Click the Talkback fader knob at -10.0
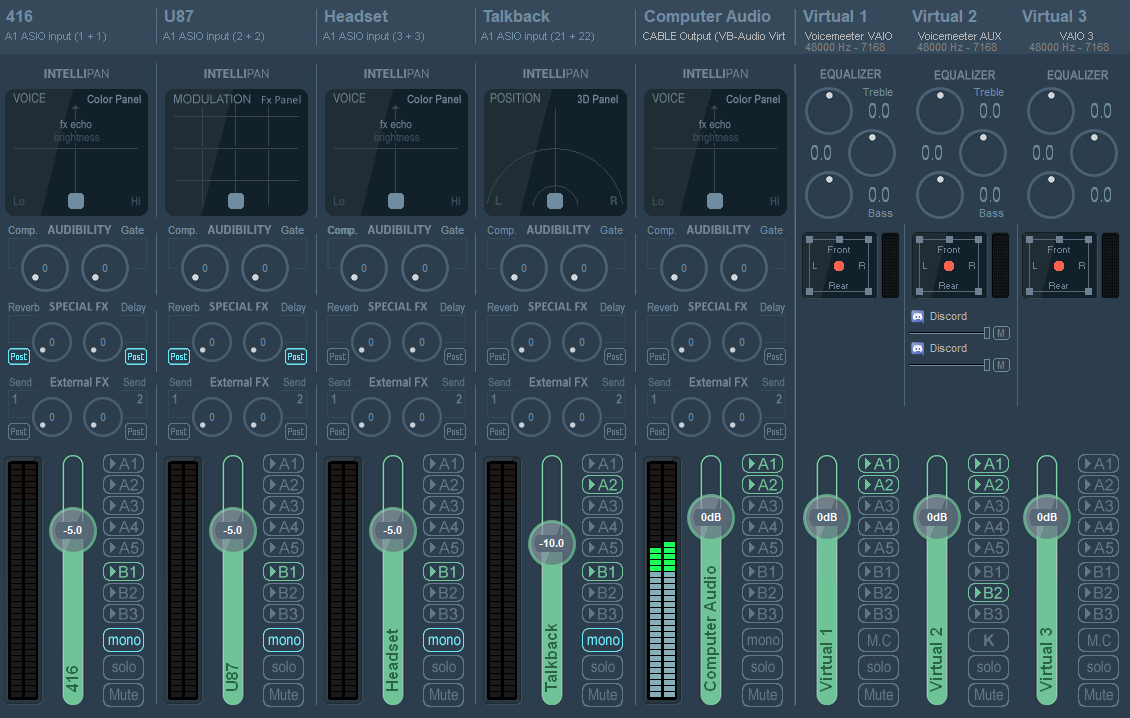The height and width of the screenshot is (718, 1130). click(552, 543)
